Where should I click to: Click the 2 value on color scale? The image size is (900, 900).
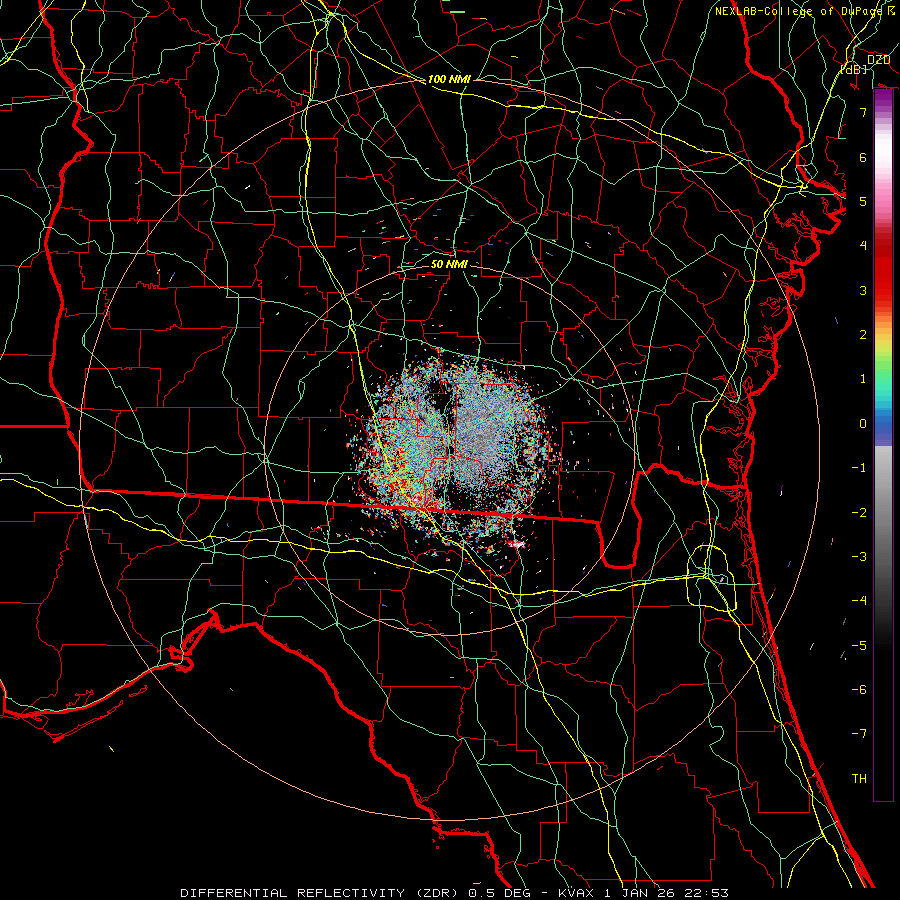863,335
